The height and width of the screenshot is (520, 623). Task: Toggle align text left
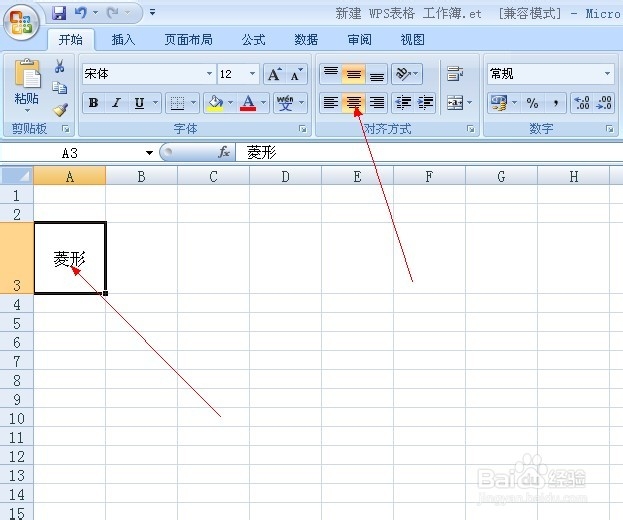331,103
